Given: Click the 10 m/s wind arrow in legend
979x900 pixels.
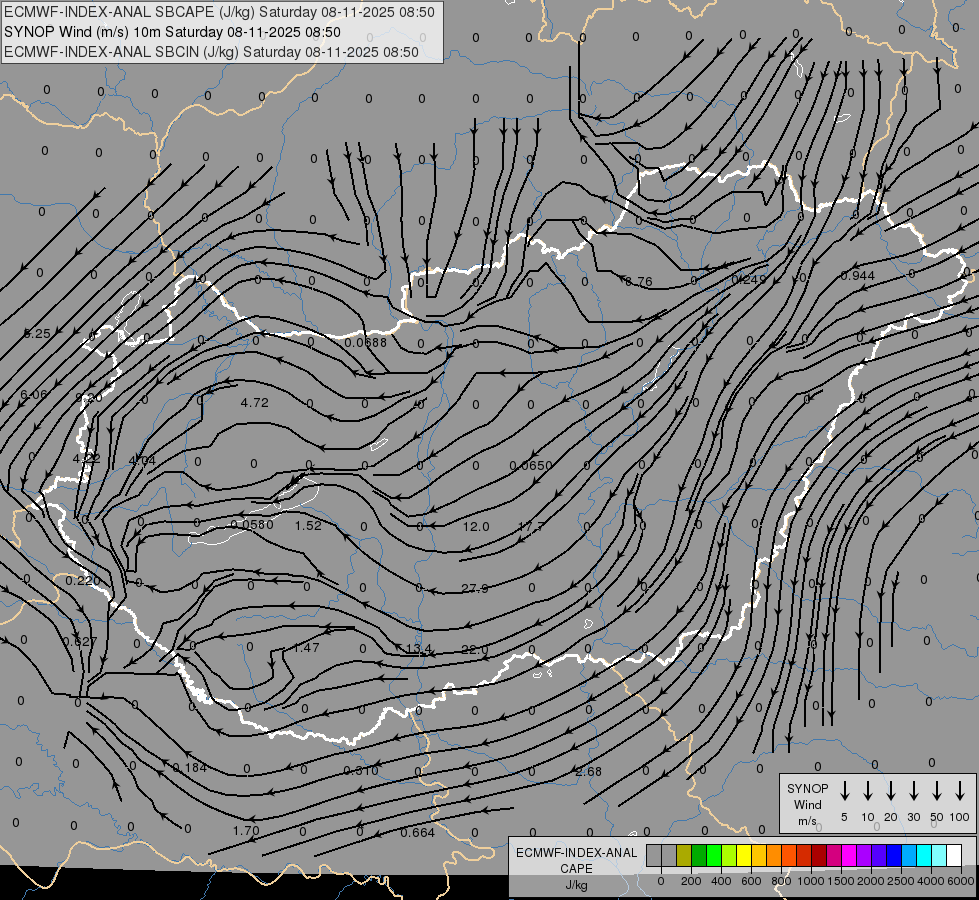Looking at the screenshot, I should tap(867, 791).
